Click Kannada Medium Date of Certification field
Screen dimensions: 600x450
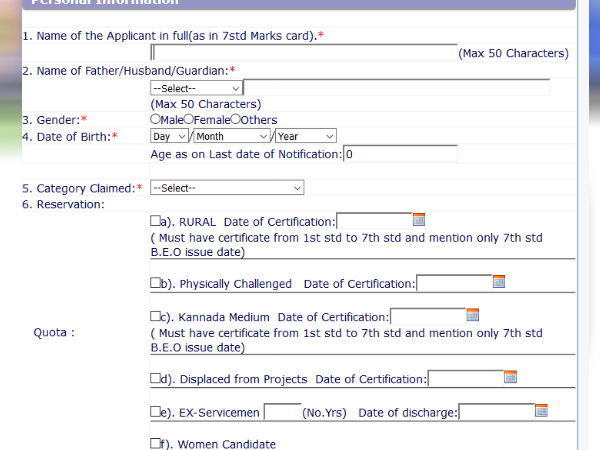pyautogui.click(x=428, y=316)
